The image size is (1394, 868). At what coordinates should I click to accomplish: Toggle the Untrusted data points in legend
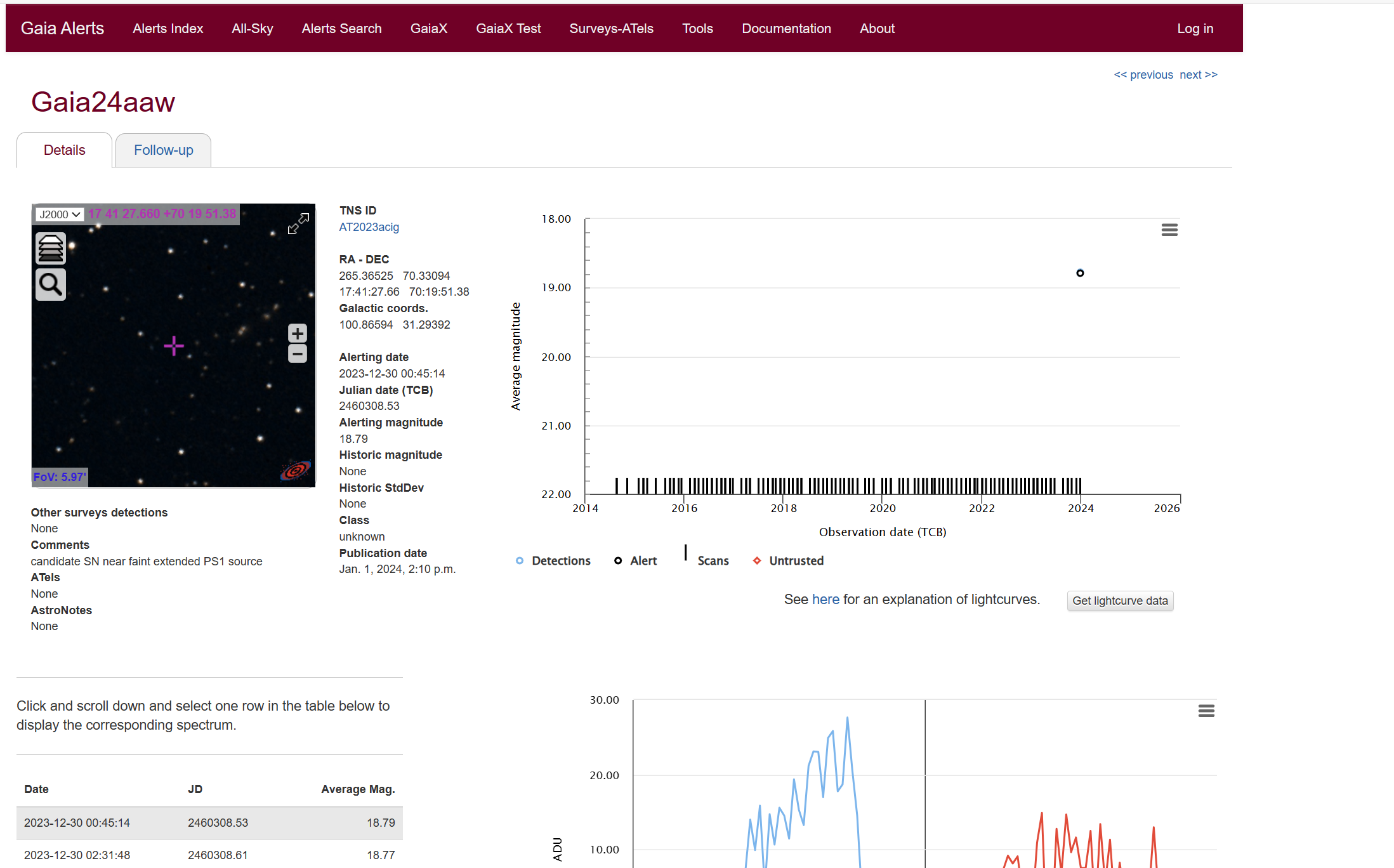tap(796, 561)
